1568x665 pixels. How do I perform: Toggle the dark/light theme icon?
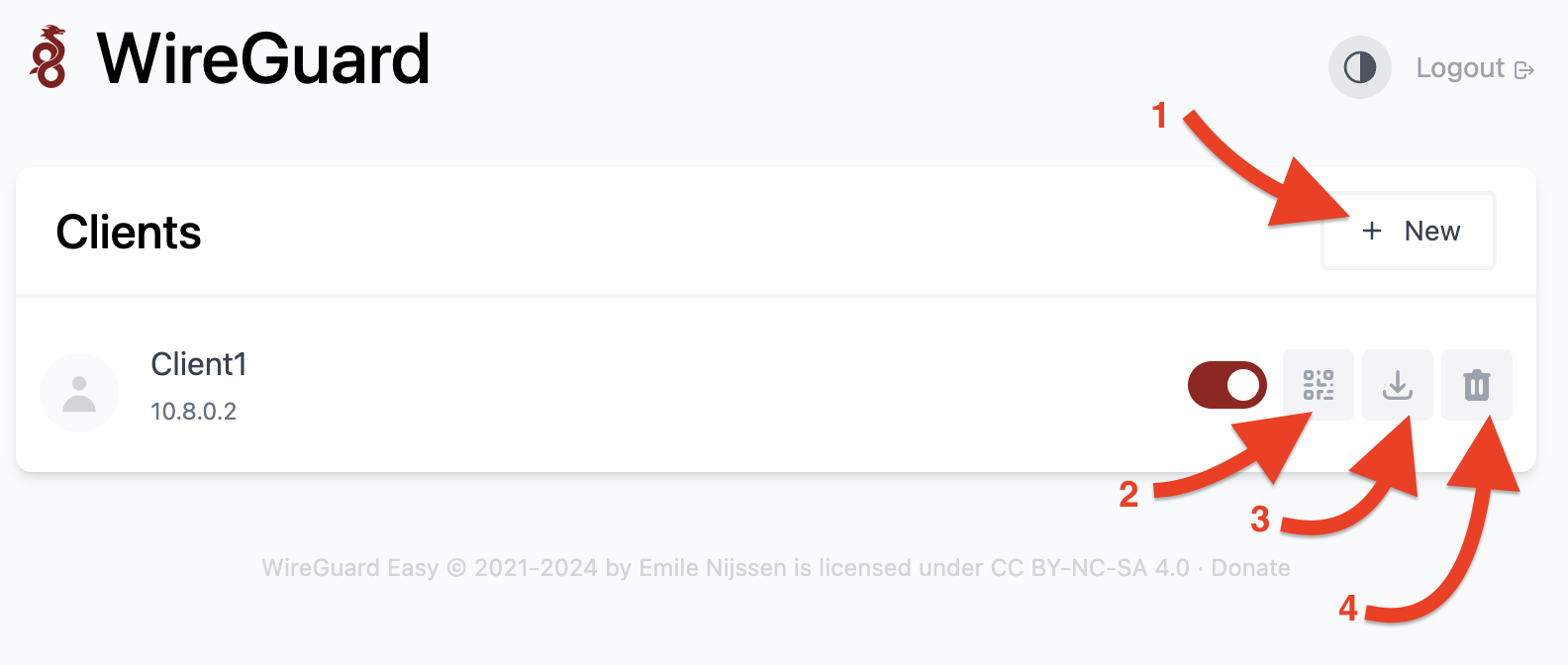point(1359,68)
